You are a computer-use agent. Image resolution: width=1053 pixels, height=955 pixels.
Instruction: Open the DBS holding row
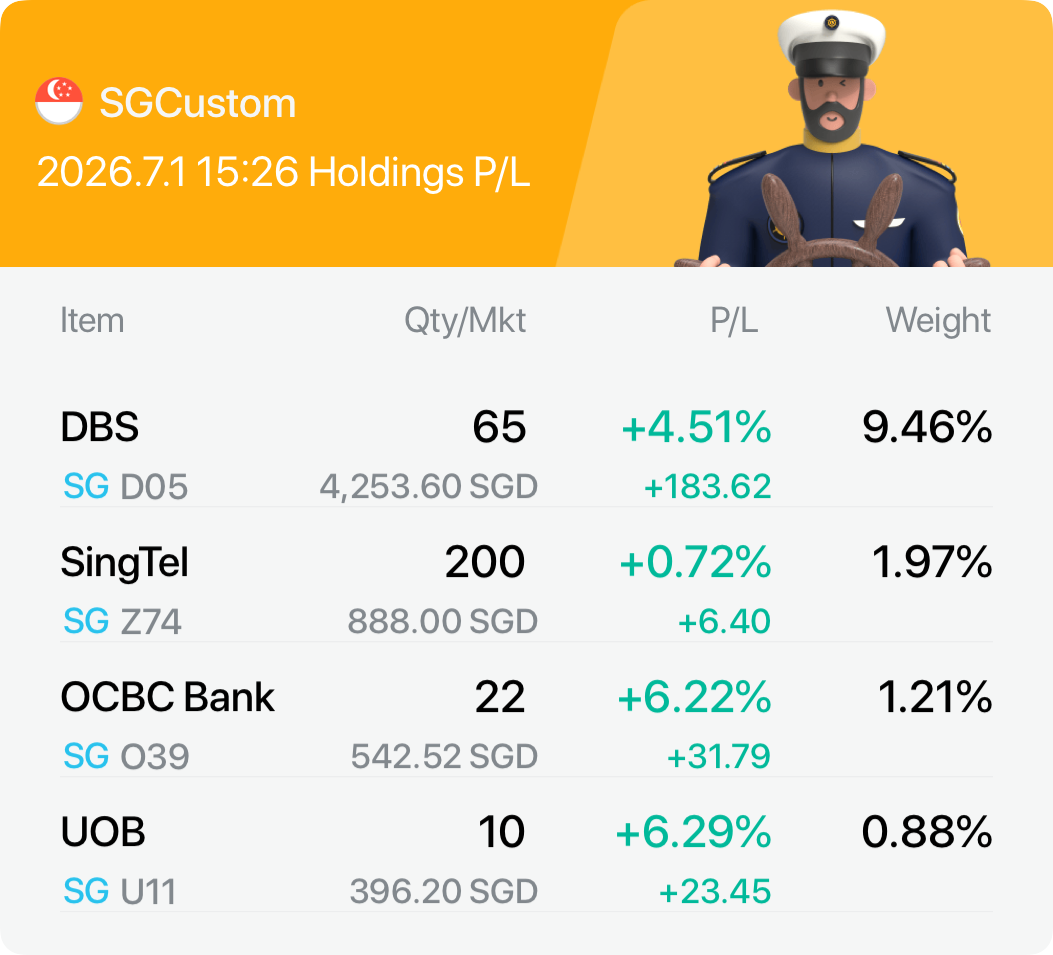526,455
